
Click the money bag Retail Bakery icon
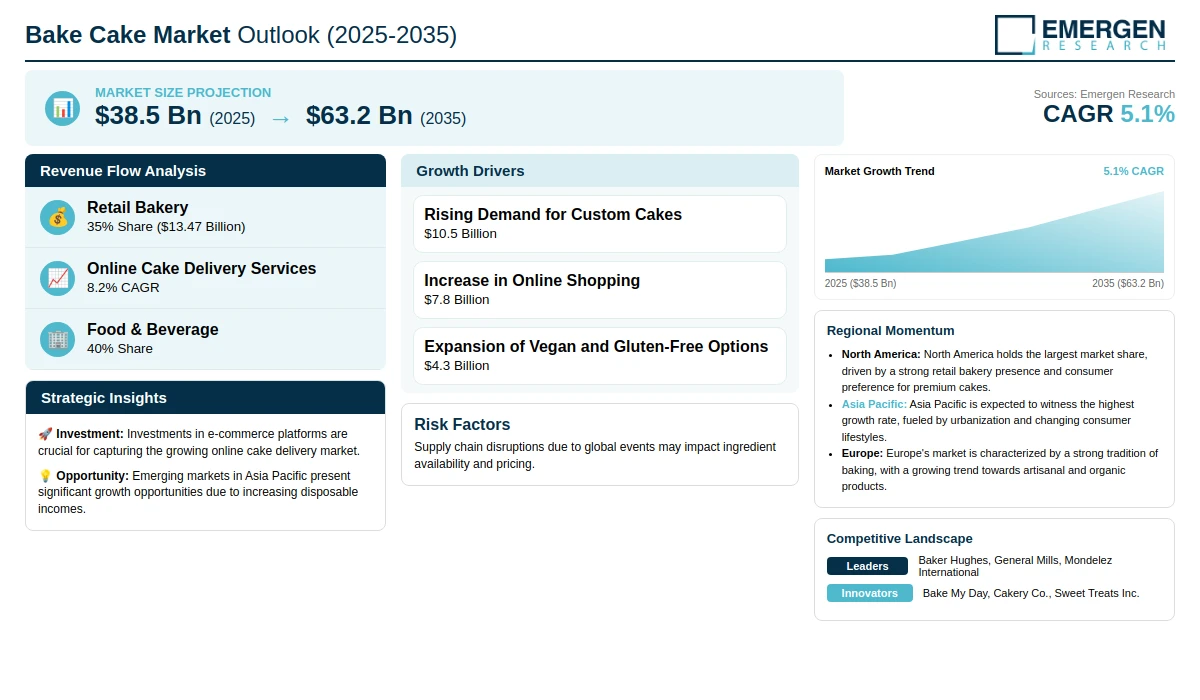pos(58,217)
